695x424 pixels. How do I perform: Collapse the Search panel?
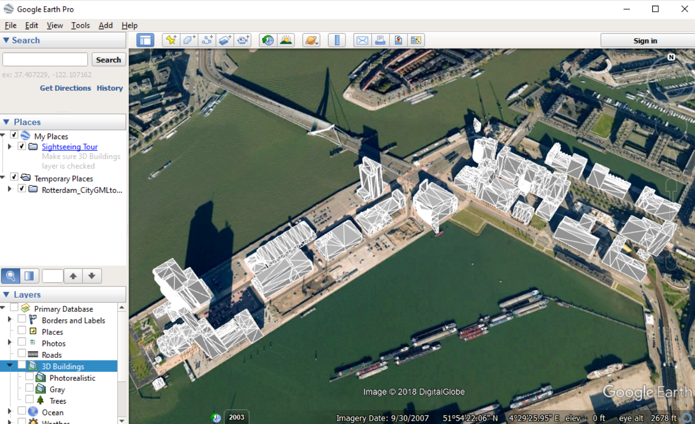[x=6, y=40]
